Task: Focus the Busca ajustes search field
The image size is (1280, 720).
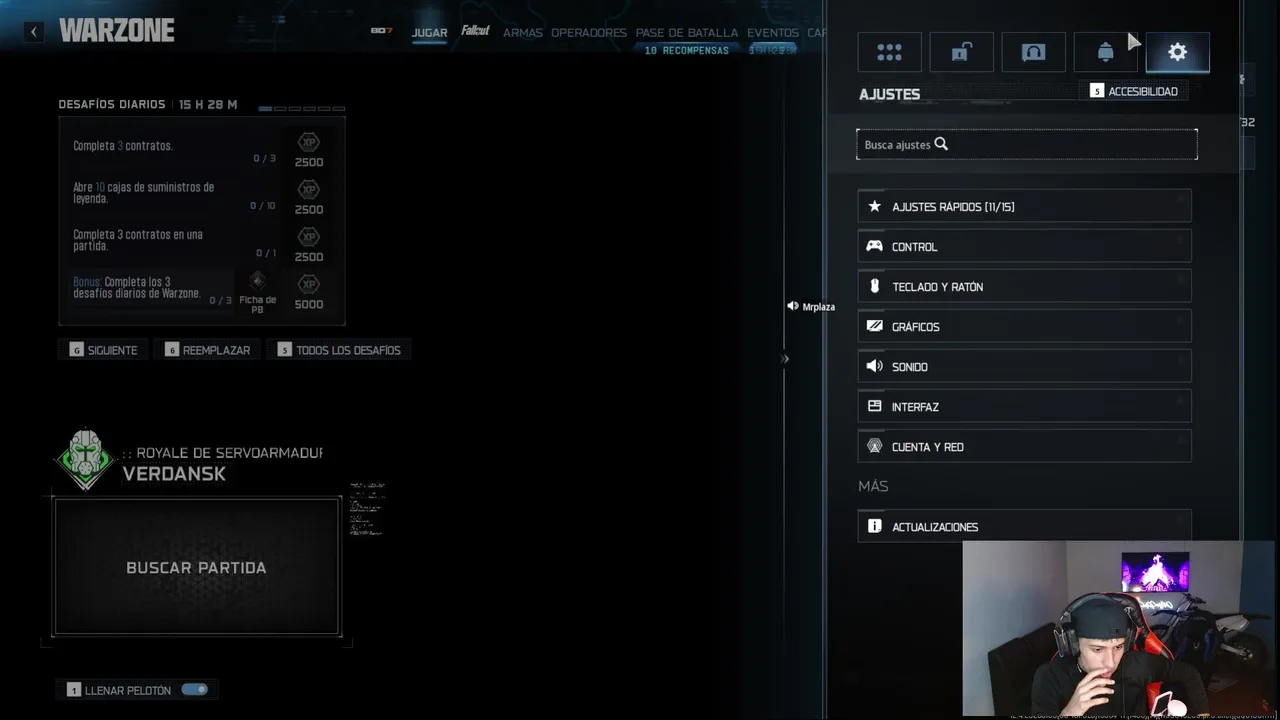Action: click(1026, 144)
